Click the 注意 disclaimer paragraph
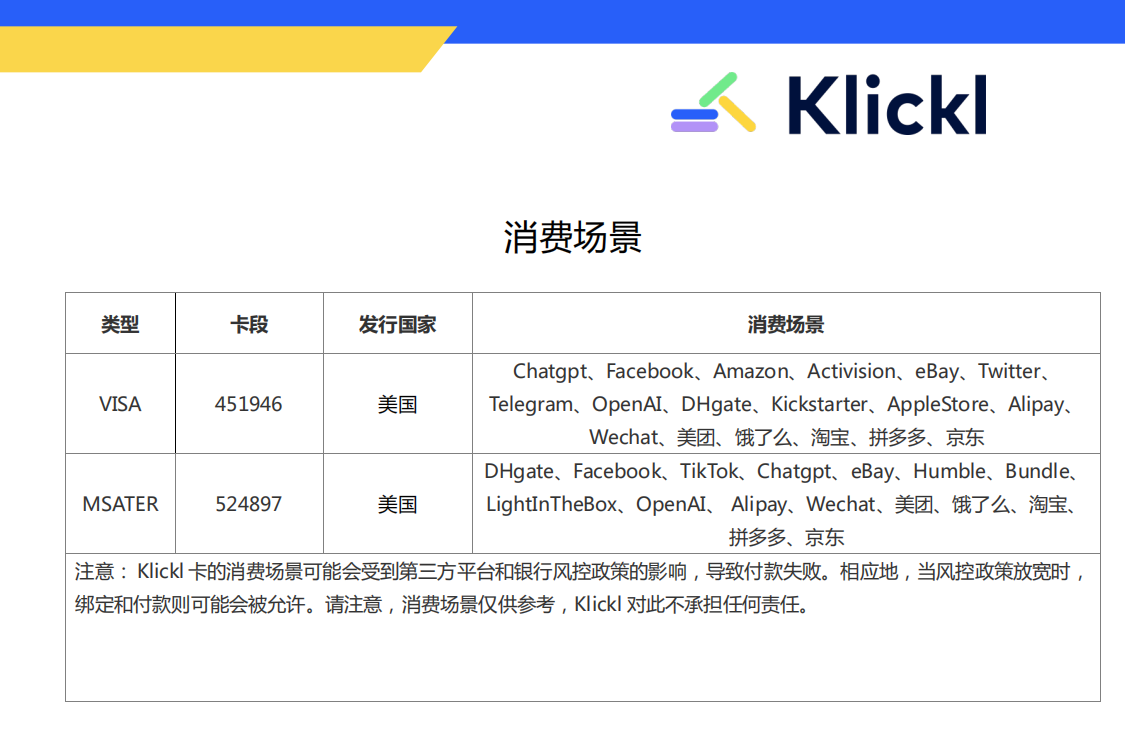Viewport: 1125px width, 737px height. (x=580, y=588)
